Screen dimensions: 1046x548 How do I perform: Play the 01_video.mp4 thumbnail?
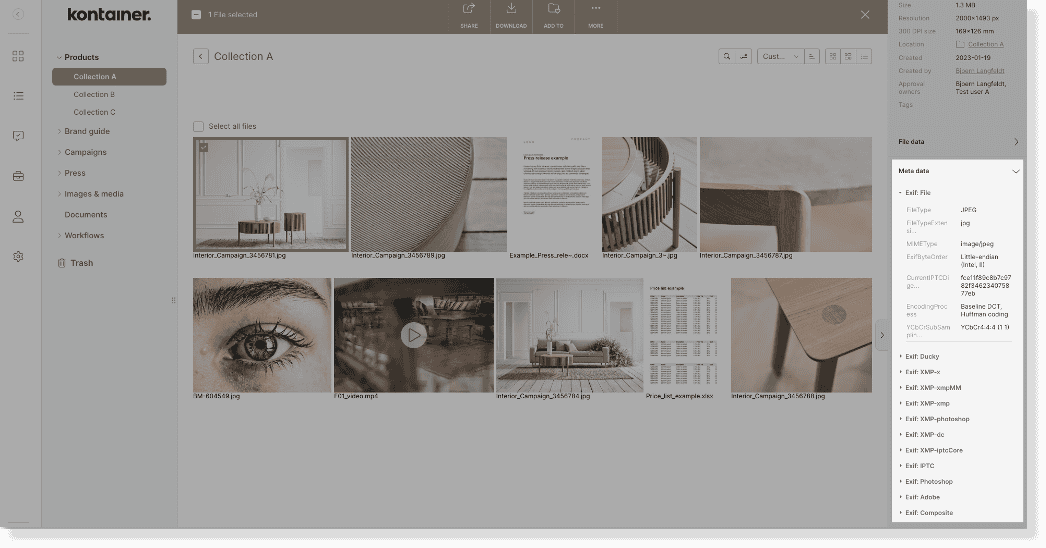click(x=413, y=335)
